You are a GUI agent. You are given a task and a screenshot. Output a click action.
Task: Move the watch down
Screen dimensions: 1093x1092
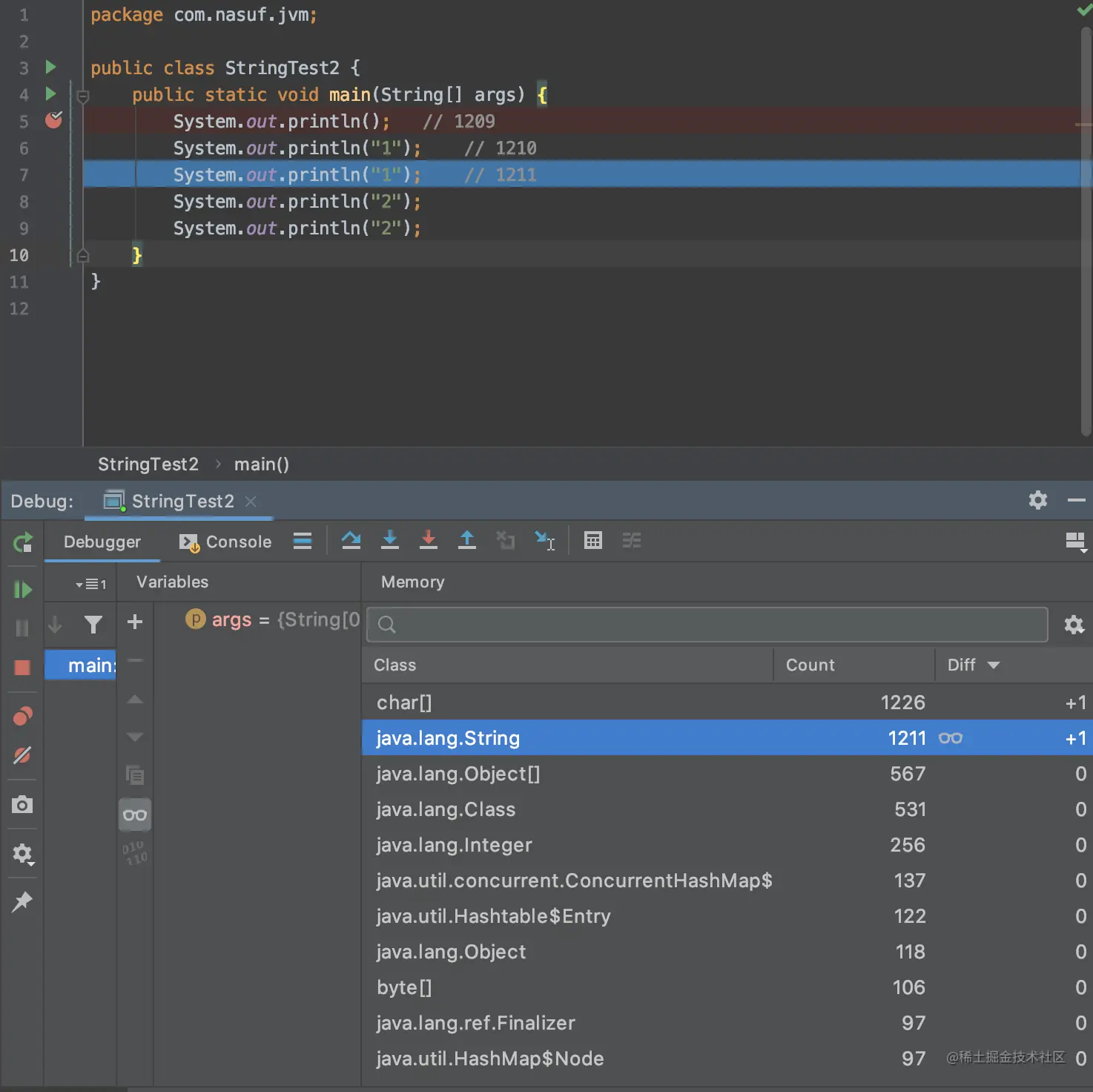pos(135,737)
